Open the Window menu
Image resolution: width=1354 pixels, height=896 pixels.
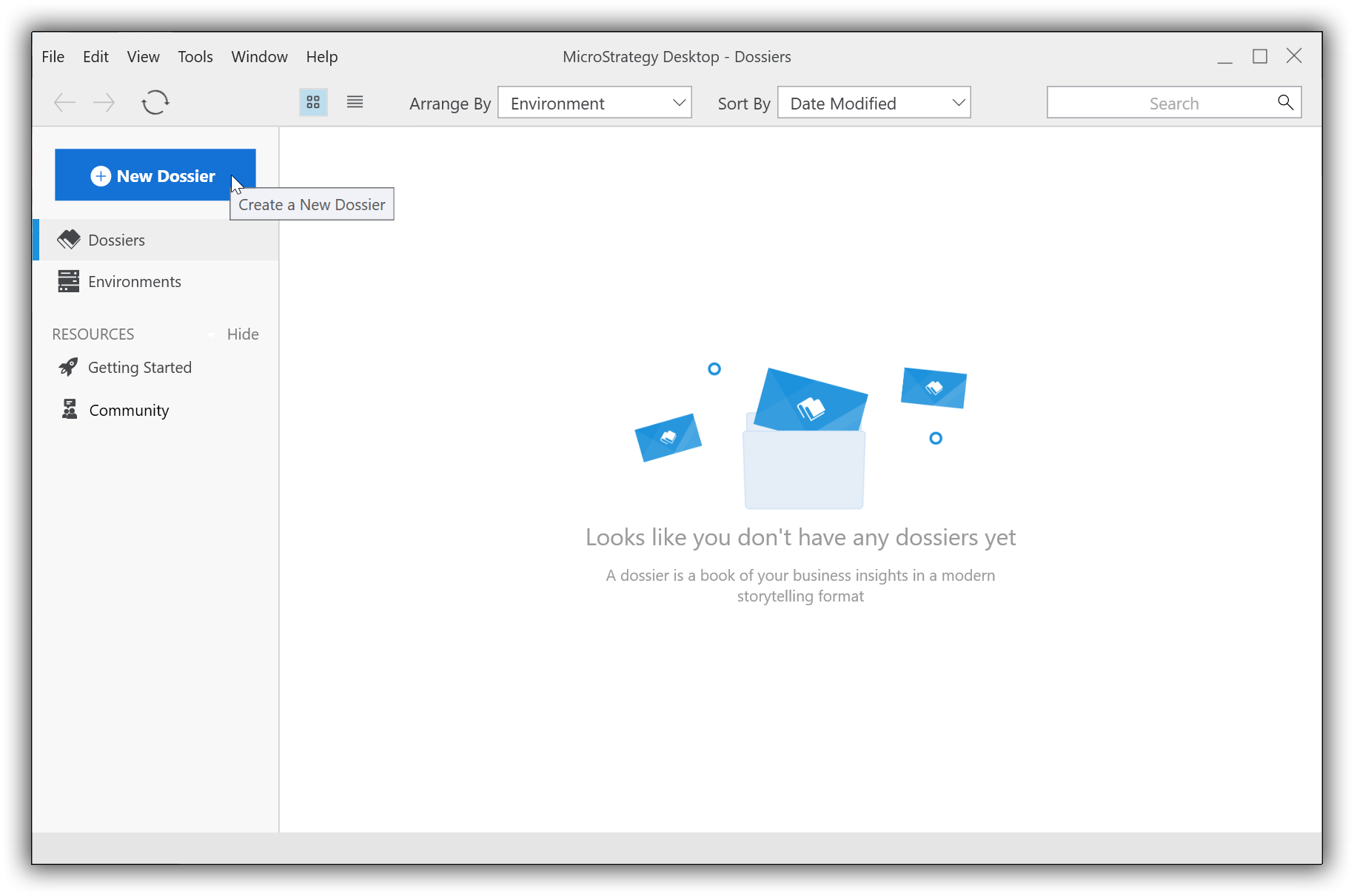[x=259, y=56]
